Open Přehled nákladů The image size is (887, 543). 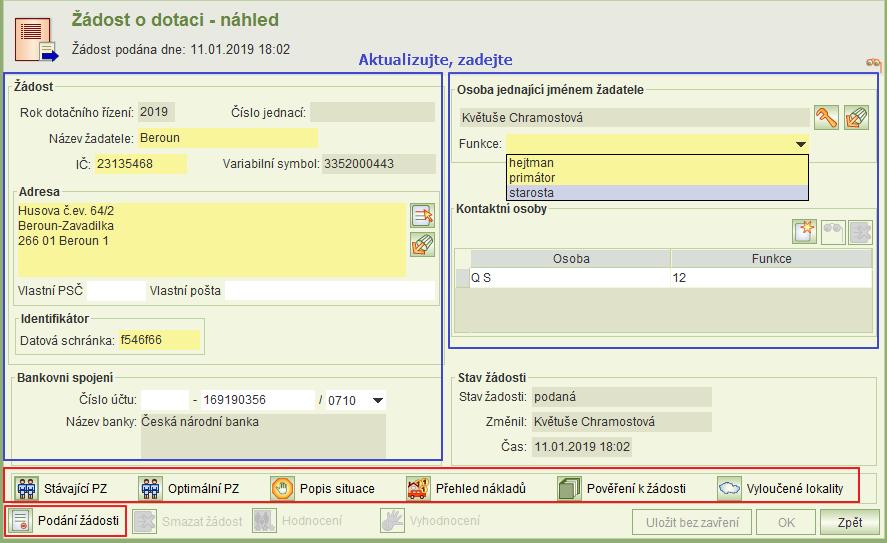466,488
